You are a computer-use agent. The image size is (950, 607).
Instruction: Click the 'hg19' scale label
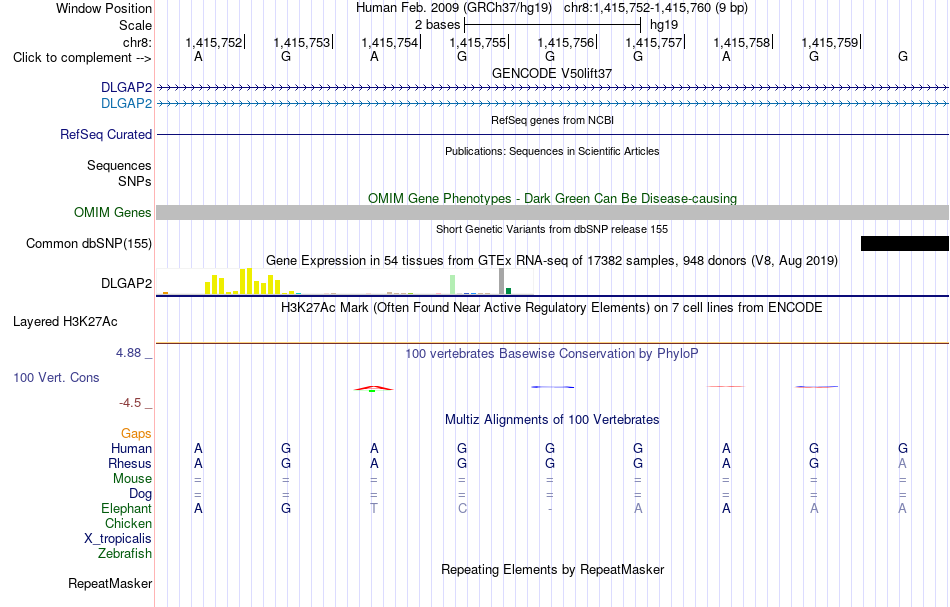[x=664, y=25]
